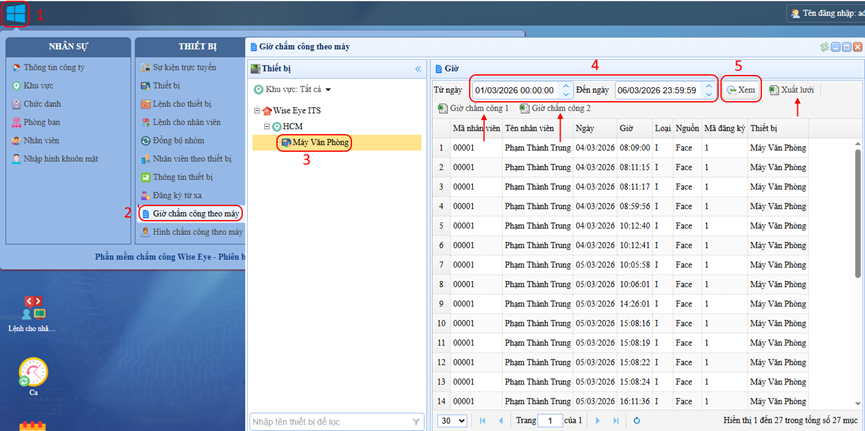Click the filter funnel icon in device search

point(416,421)
